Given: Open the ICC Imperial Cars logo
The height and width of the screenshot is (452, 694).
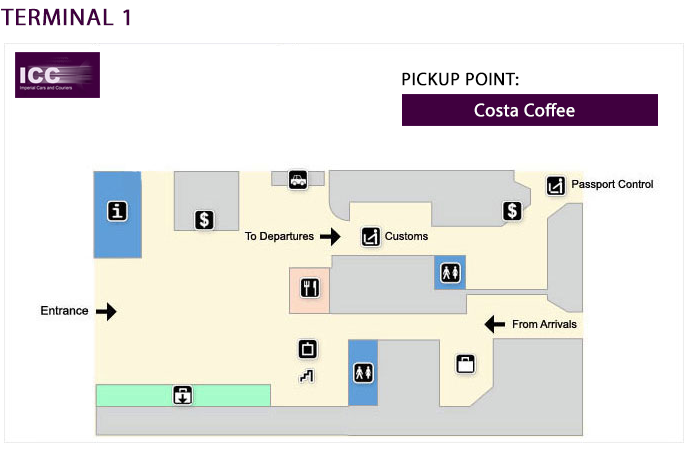Looking at the screenshot, I should coord(58,75).
